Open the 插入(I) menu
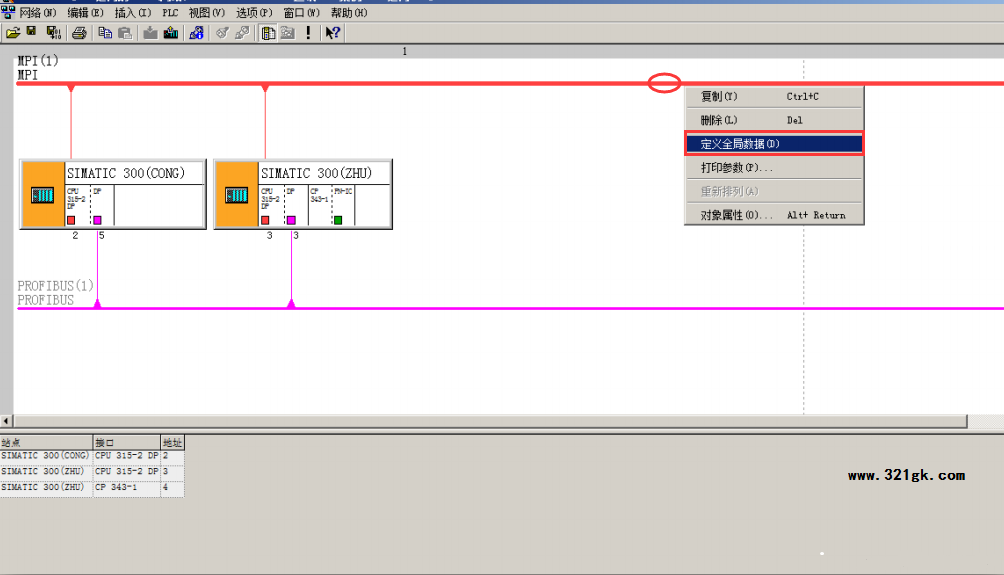1004x575 pixels. (x=133, y=13)
